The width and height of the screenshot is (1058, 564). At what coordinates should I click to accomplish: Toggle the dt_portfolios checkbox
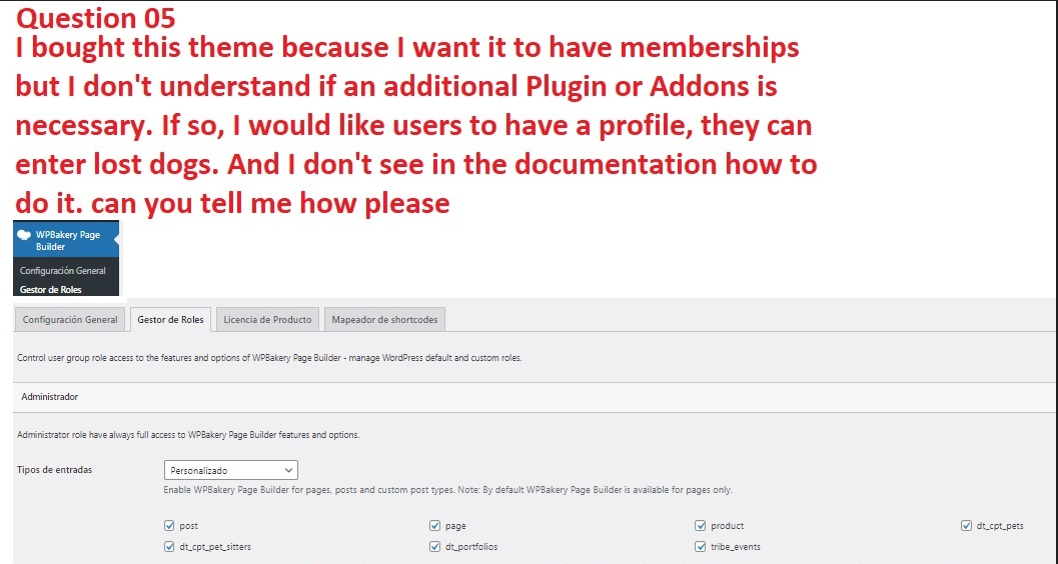tap(435, 546)
